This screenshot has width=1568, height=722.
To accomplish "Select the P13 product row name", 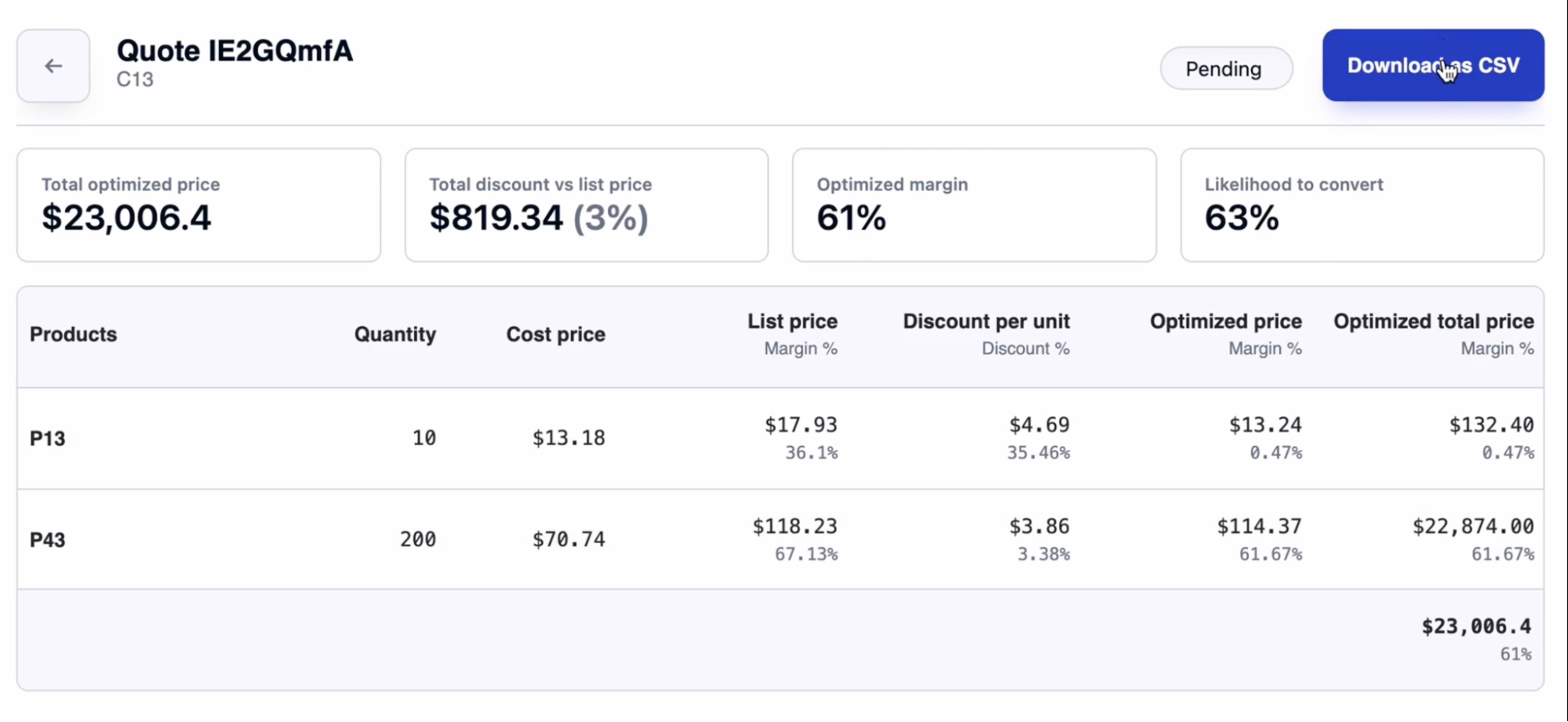I will [x=48, y=439].
